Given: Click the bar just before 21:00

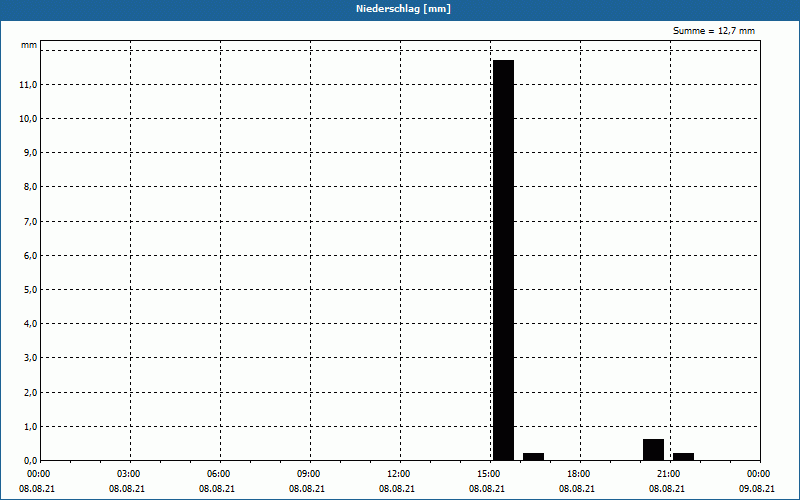Looking at the screenshot, I should tap(653, 449).
